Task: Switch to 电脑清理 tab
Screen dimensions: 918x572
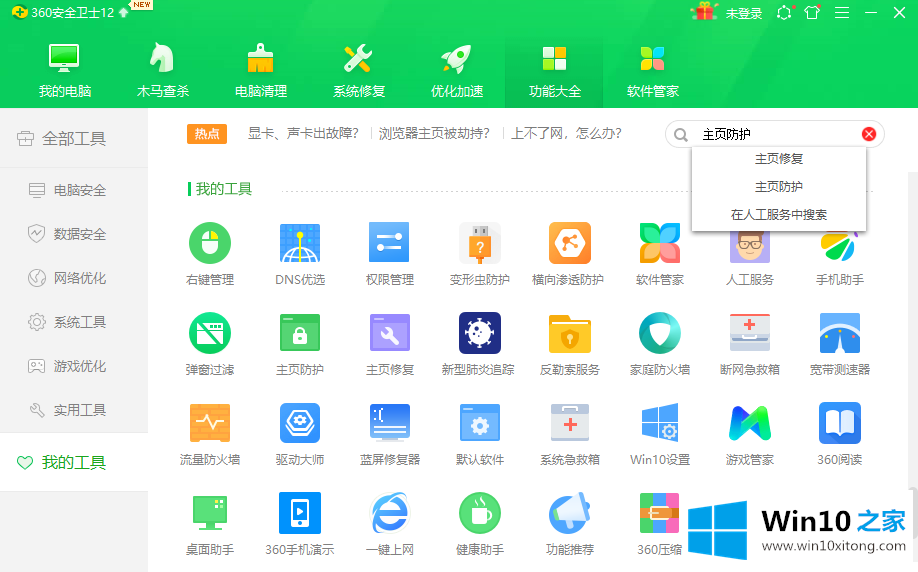Action: 261,70
